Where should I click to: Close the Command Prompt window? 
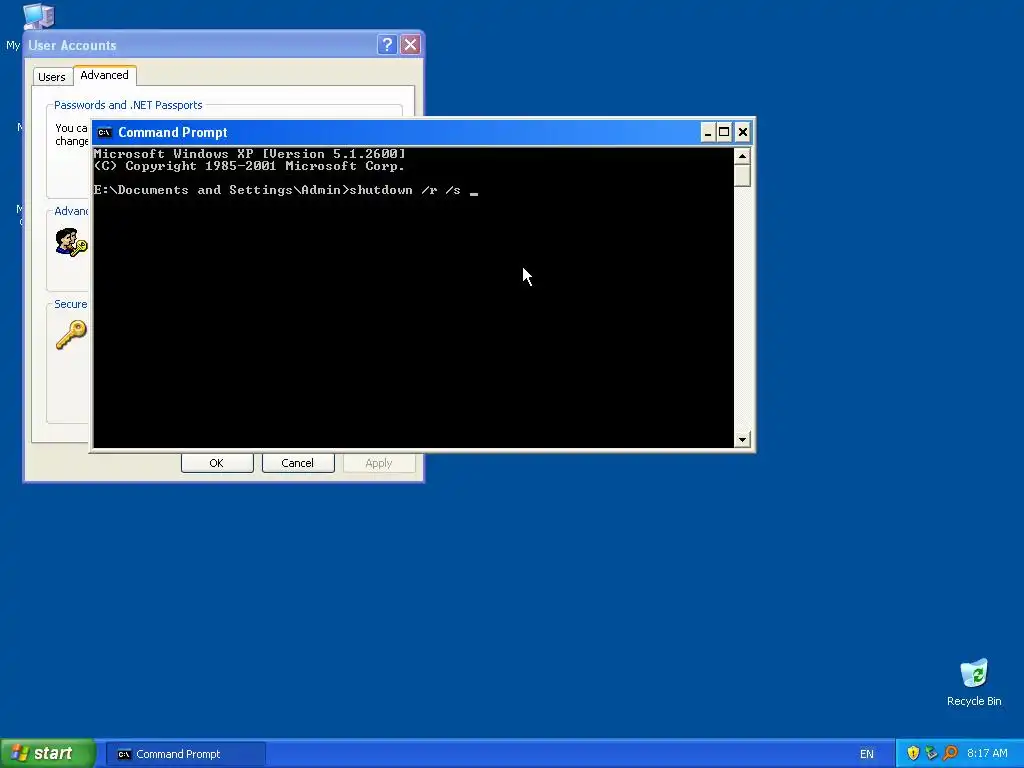tap(743, 133)
